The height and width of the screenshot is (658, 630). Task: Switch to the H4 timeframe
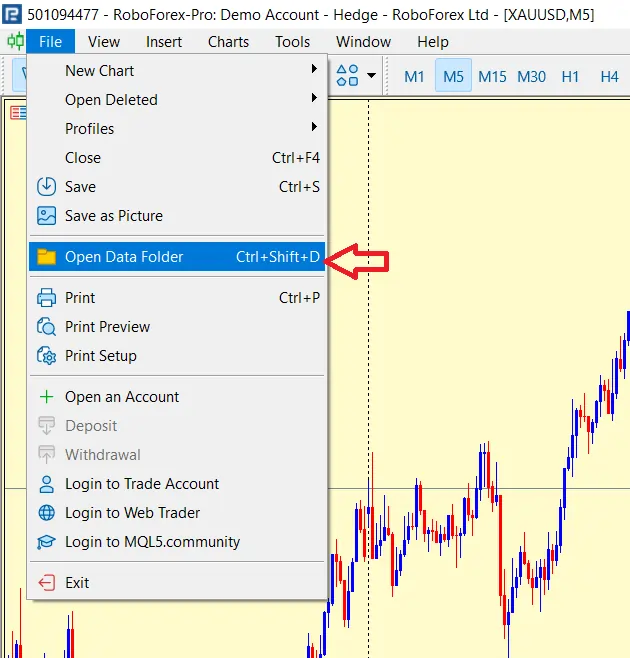(609, 76)
